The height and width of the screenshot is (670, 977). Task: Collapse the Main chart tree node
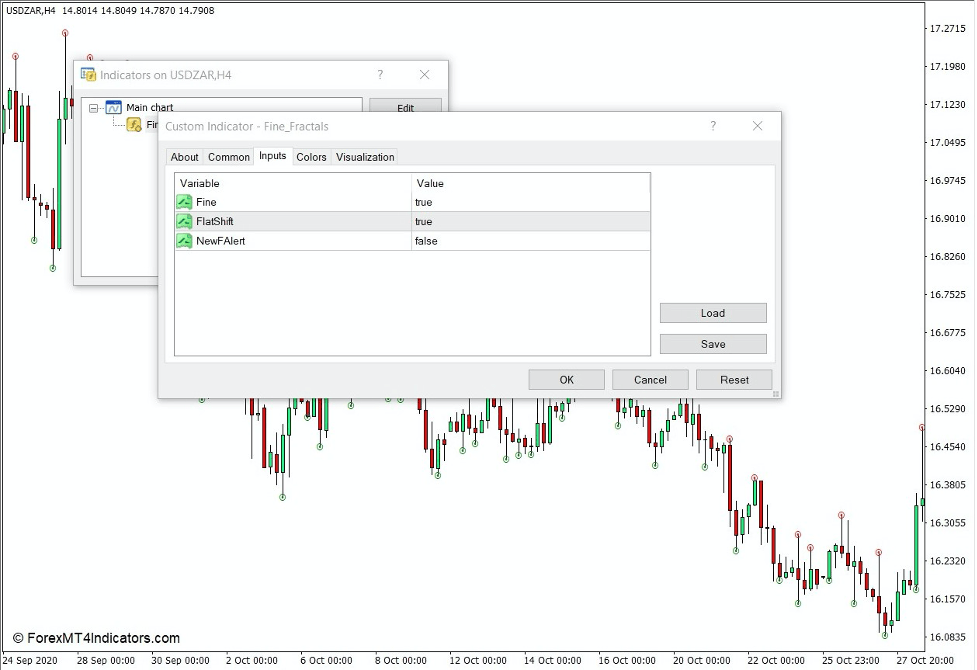point(93,106)
